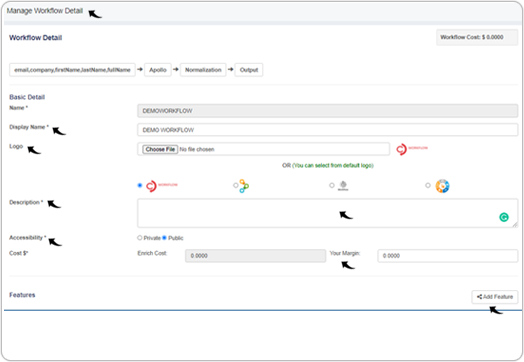The height and width of the screenshot is (362, 524).
Task: Click the Enrich Cost label
Action: 152,253
